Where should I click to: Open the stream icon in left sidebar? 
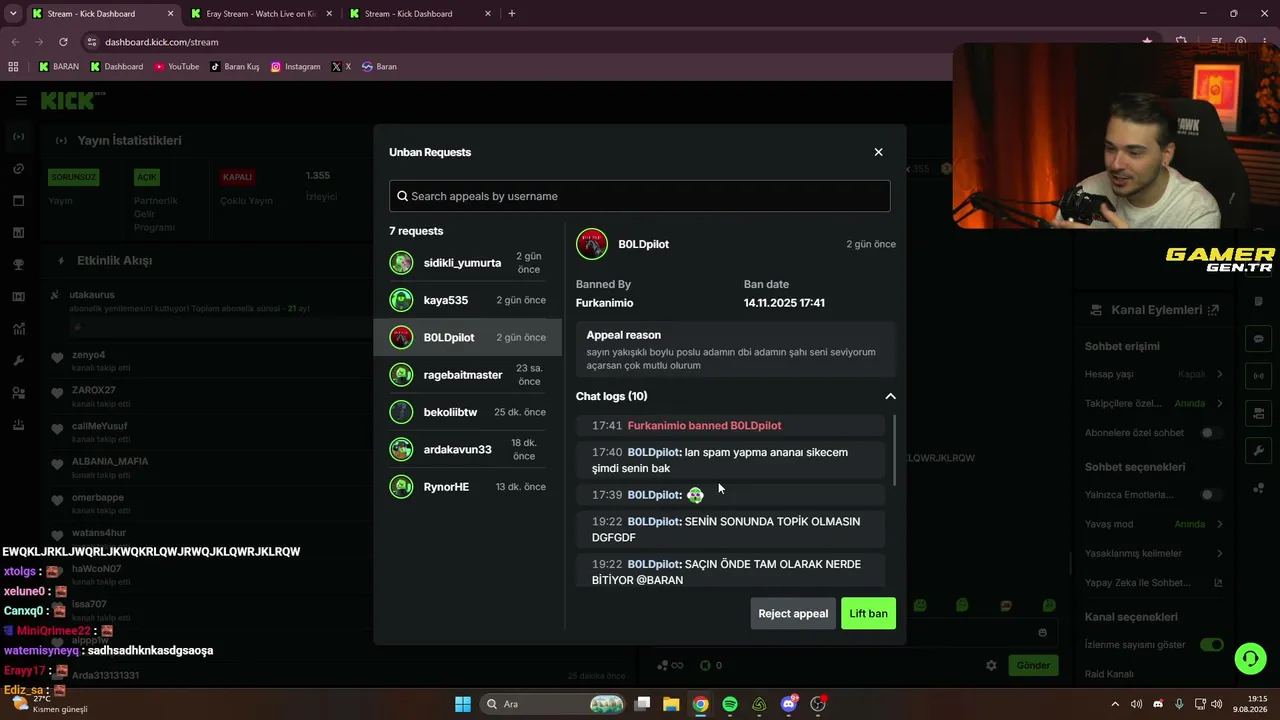pyautogui.click(x=18, y=137)
